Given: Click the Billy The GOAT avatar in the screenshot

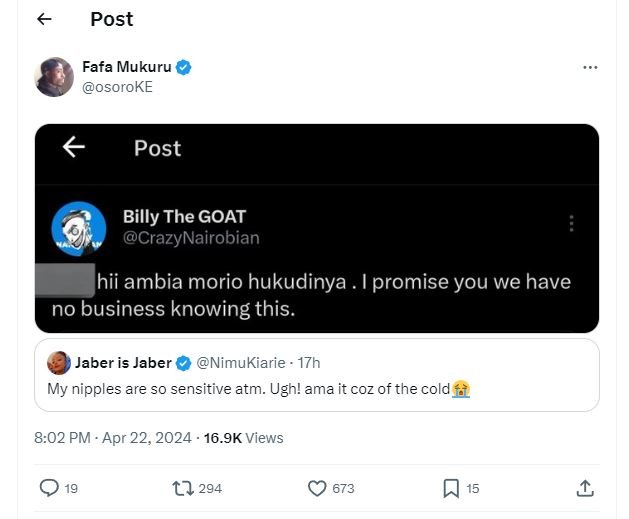Looking at the screenshot, I should click(x=79, y=227).
